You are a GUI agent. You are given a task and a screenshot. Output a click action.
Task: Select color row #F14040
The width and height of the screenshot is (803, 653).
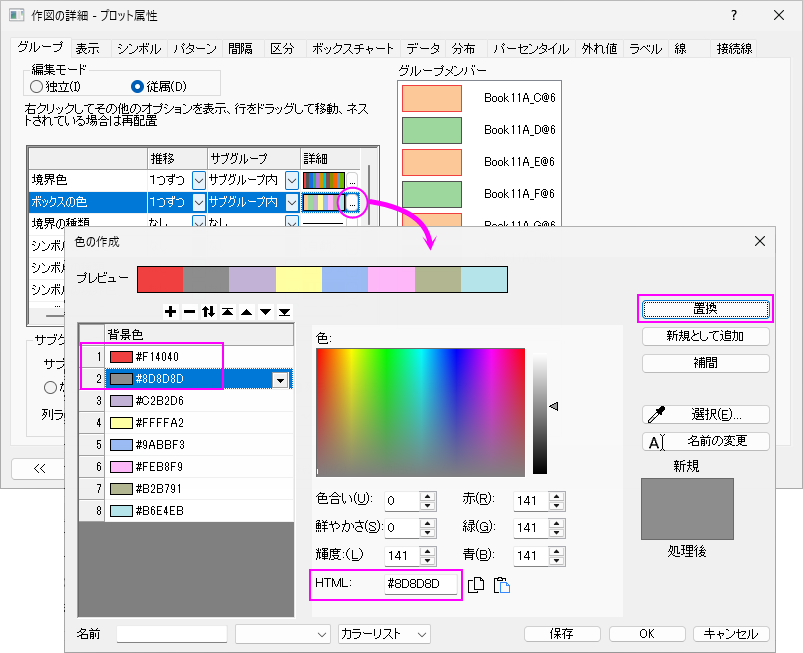pyautogui.click(x=199, y=357)
